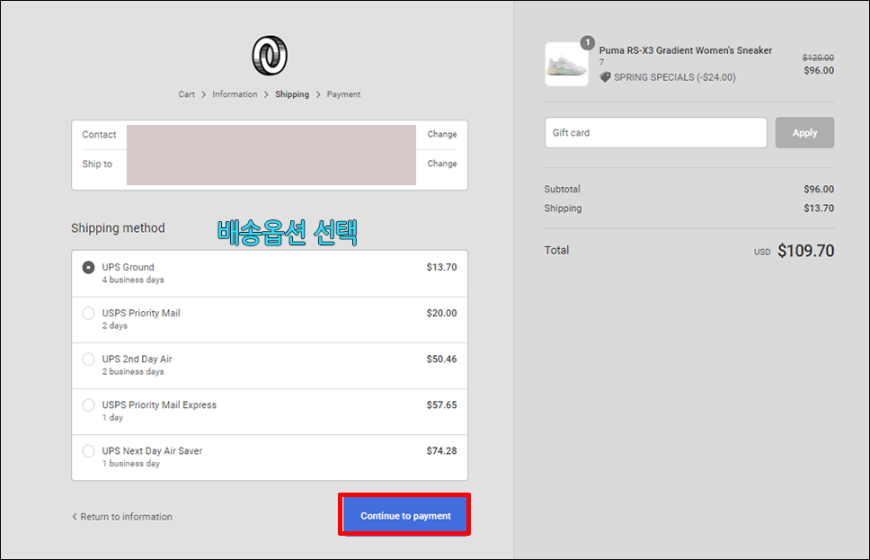Screen dimensions: 870x560
Task: Click Payment breadcrumb step
Action: pos(343,94)
